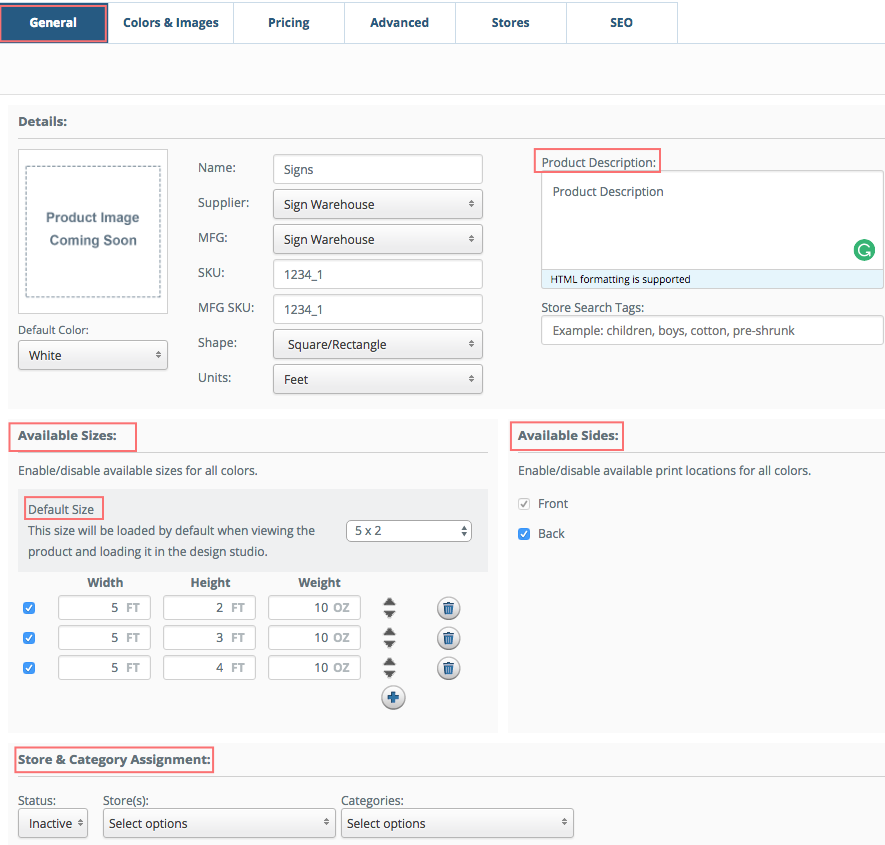Open the Default Size dropdown
The image size is (885, 845).
pyautogui.click(x=408, y=531)
